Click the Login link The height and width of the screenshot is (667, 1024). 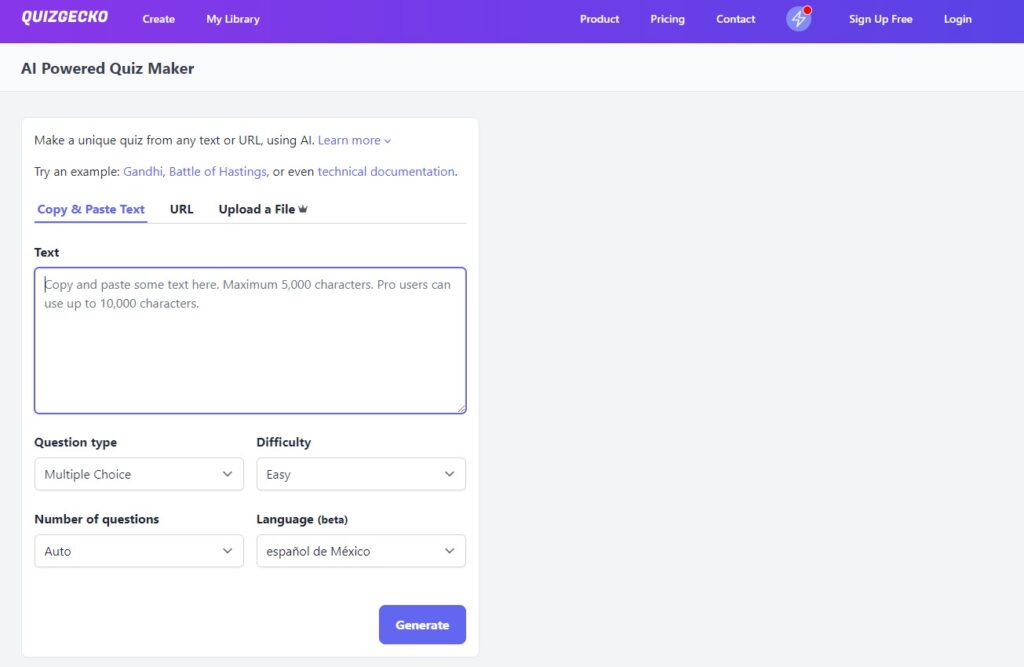[x=957, y=19]
